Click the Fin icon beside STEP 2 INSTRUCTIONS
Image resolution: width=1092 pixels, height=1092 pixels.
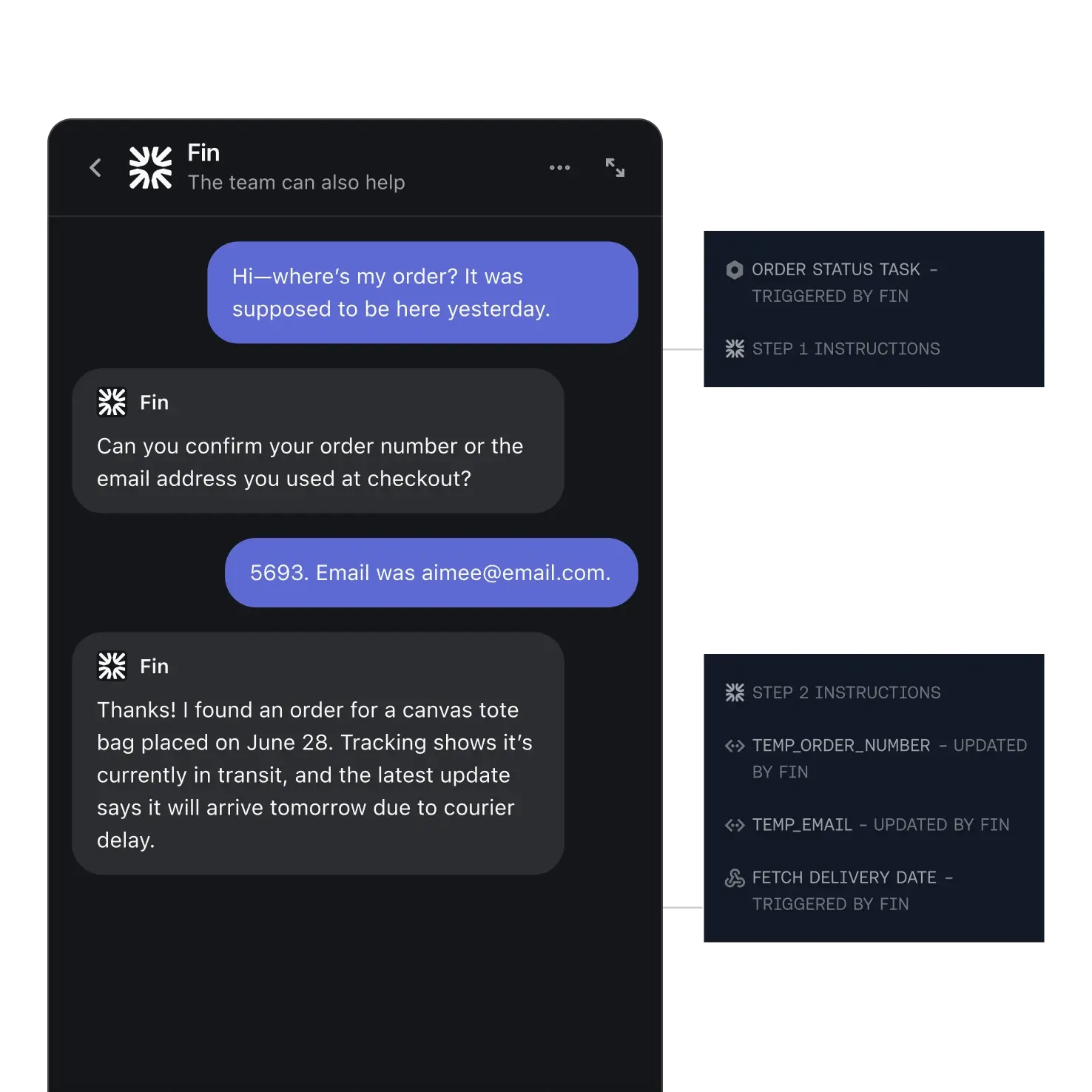(x=735, y=692)
